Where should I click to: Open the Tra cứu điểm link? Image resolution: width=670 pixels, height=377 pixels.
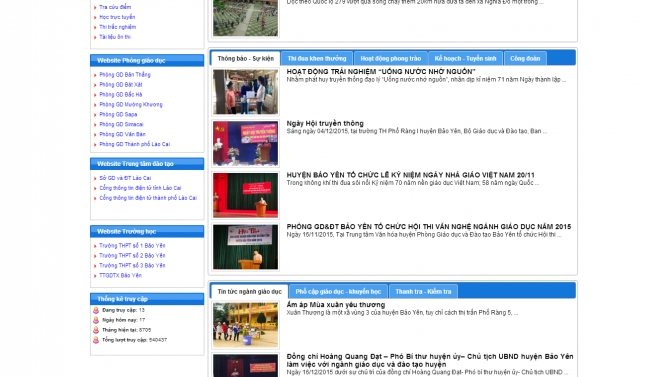coord(115,7)
